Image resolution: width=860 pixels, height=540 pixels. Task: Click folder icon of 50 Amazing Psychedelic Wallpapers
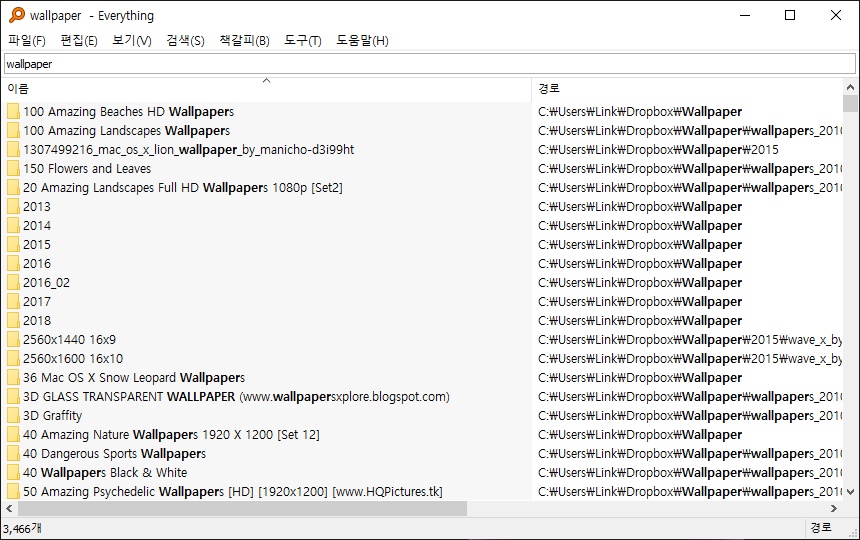13,492
